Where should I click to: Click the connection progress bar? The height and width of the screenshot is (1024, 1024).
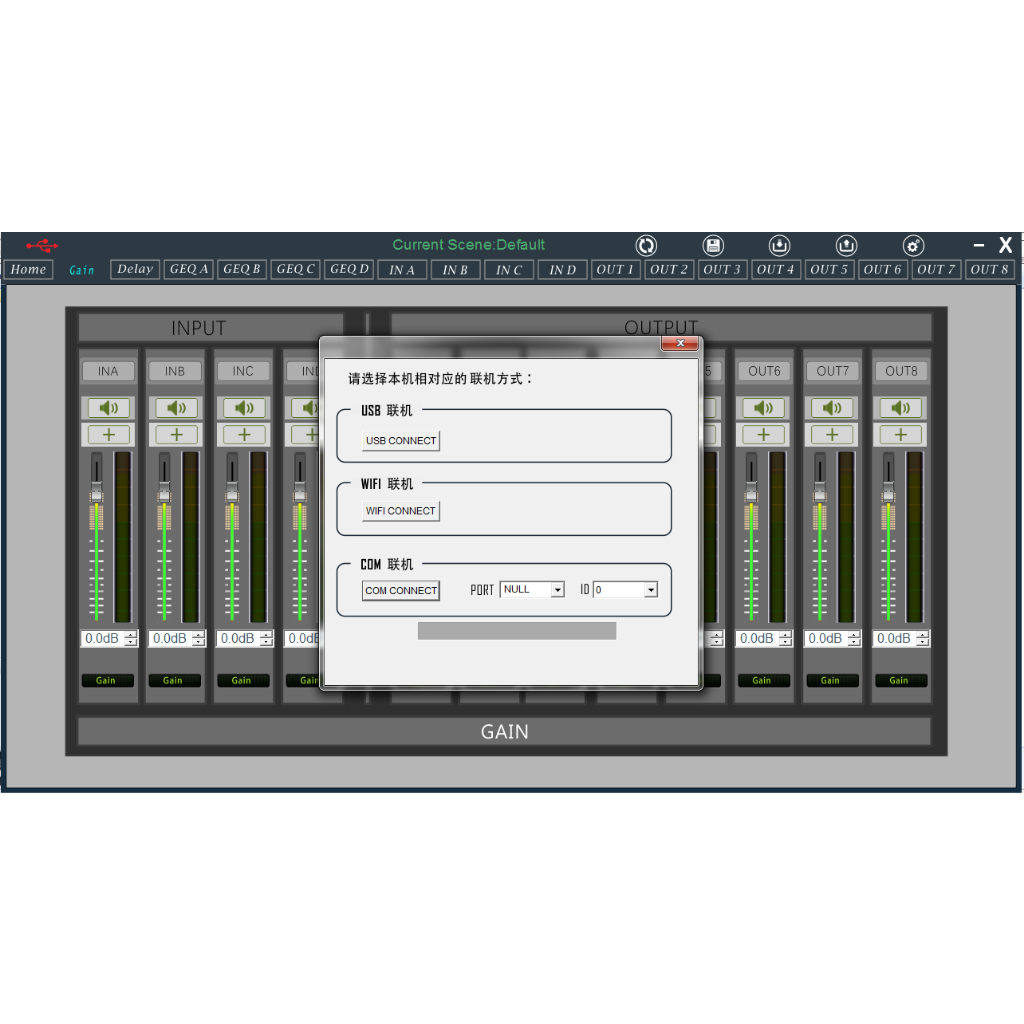coord(517,631)
